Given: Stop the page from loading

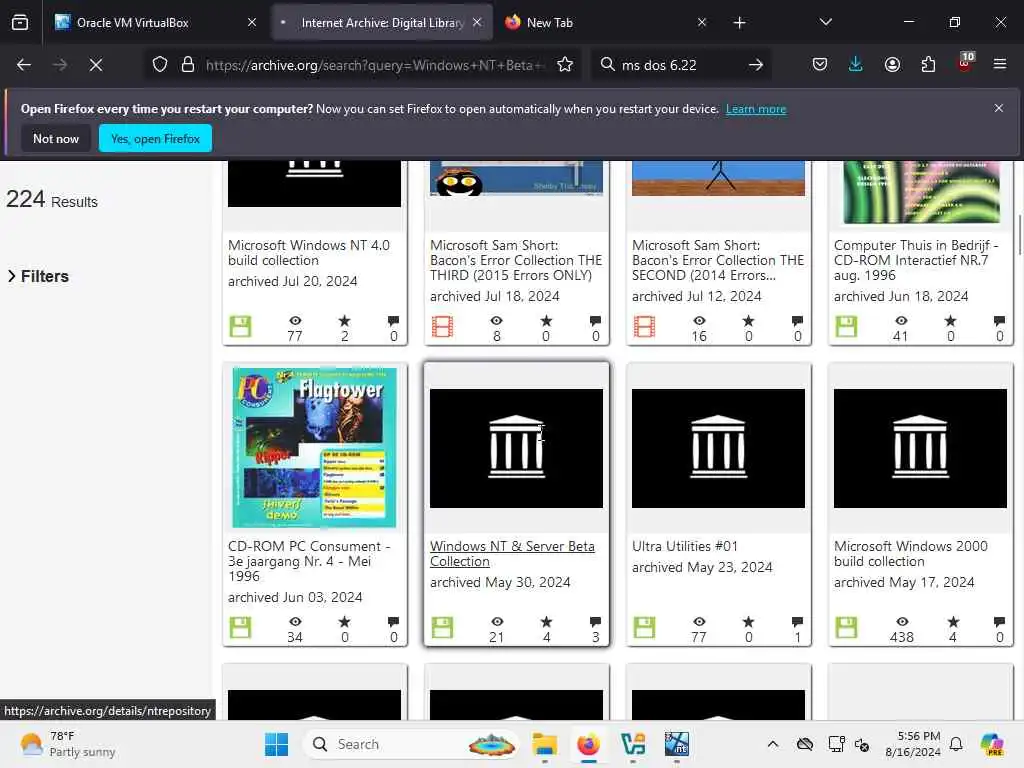Looking at the screenshot, I should tap(96, 65).
